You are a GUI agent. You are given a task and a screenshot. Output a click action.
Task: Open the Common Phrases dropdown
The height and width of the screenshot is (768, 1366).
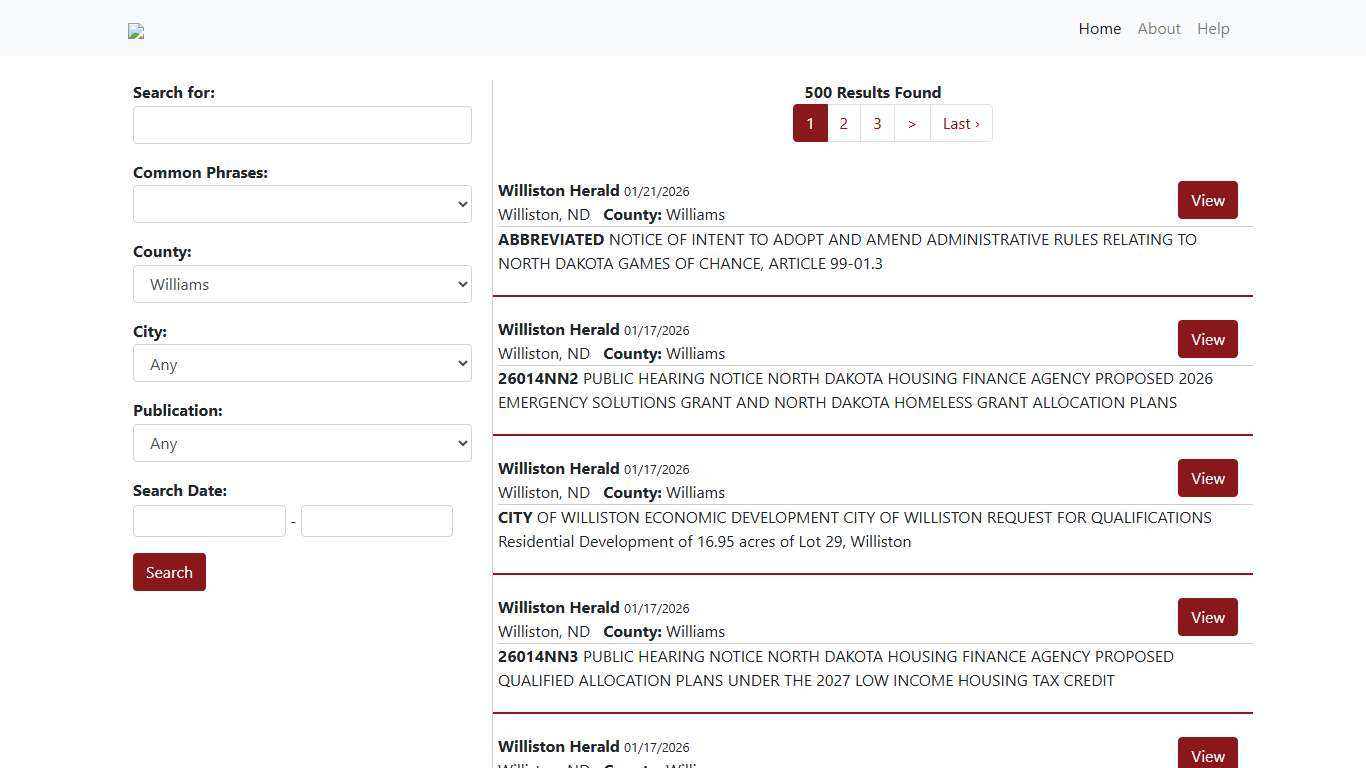pos(302,204)
